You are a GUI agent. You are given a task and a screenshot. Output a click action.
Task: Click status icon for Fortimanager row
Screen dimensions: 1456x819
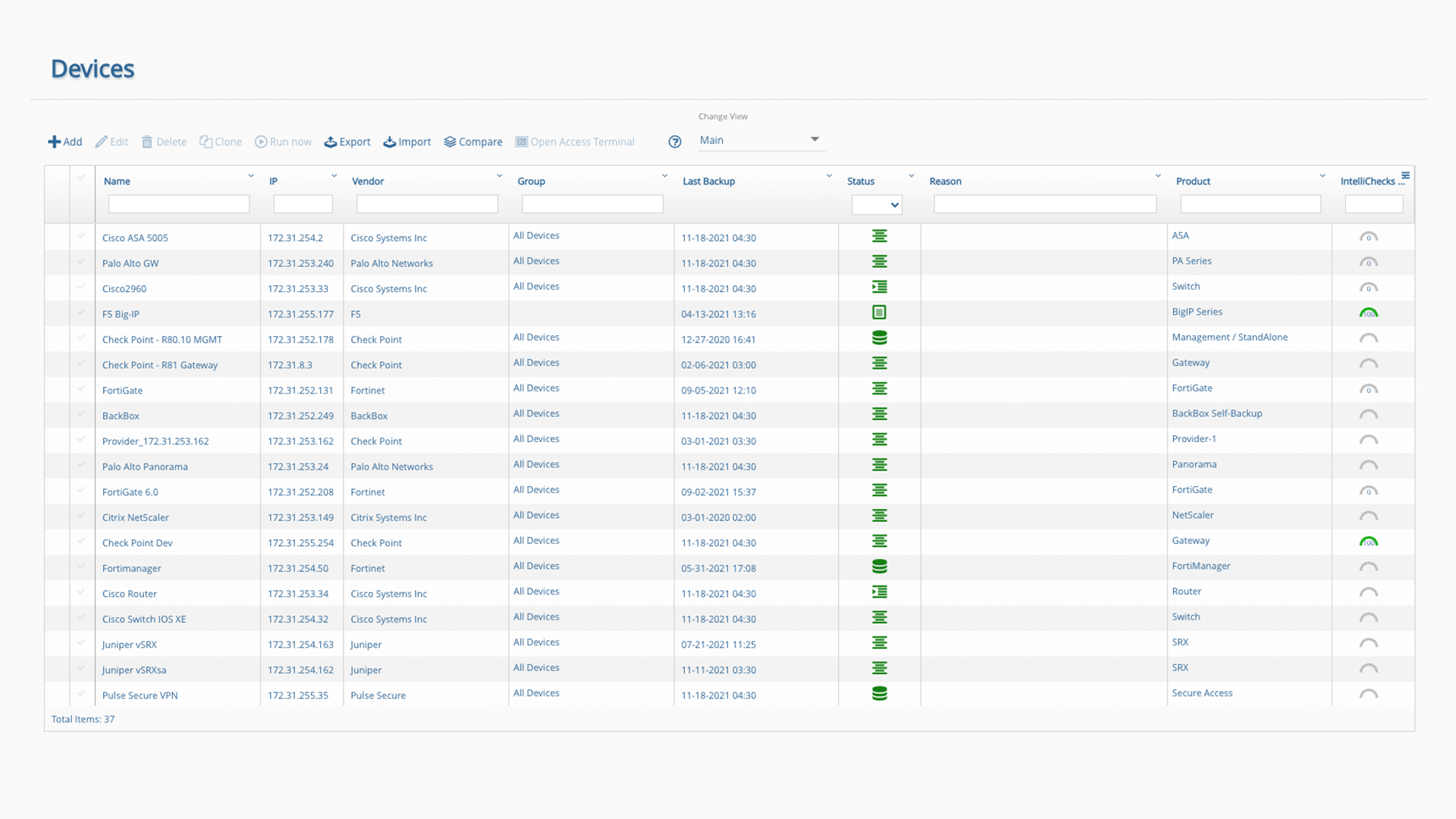[x=880, y=566]
